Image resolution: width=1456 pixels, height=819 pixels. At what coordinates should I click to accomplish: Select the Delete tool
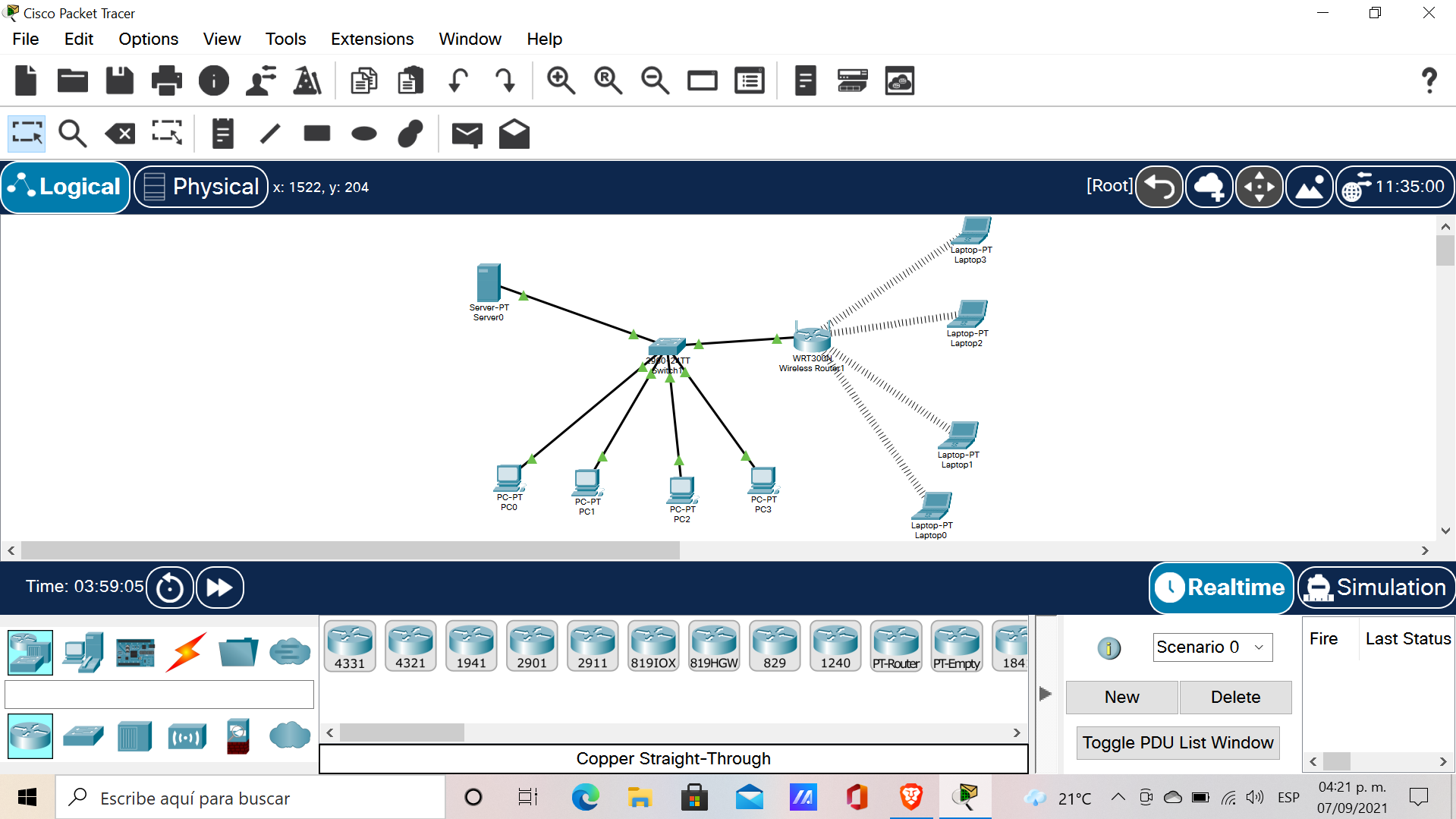click(x=119, y=134)
